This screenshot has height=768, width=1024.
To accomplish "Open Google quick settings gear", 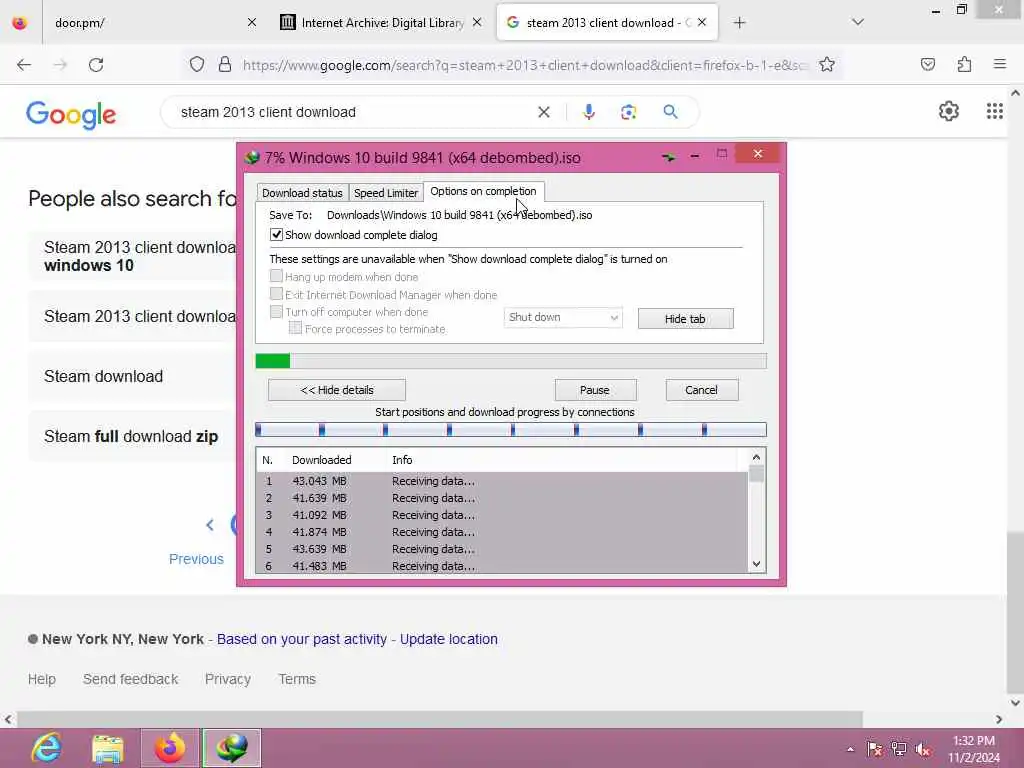I will 948,112.
